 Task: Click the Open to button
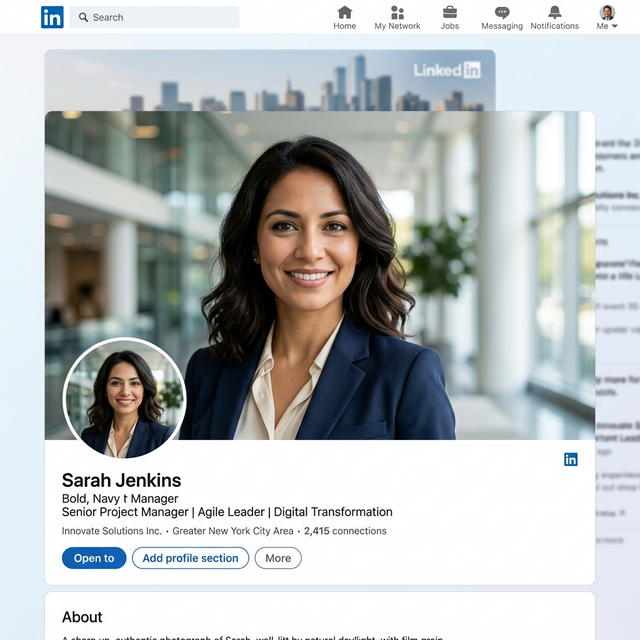(94, 558)
